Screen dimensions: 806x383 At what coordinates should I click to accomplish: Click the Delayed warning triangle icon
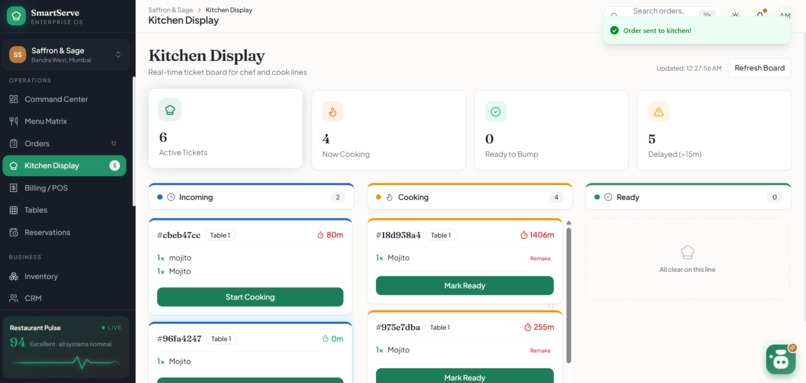pos(658,112)
